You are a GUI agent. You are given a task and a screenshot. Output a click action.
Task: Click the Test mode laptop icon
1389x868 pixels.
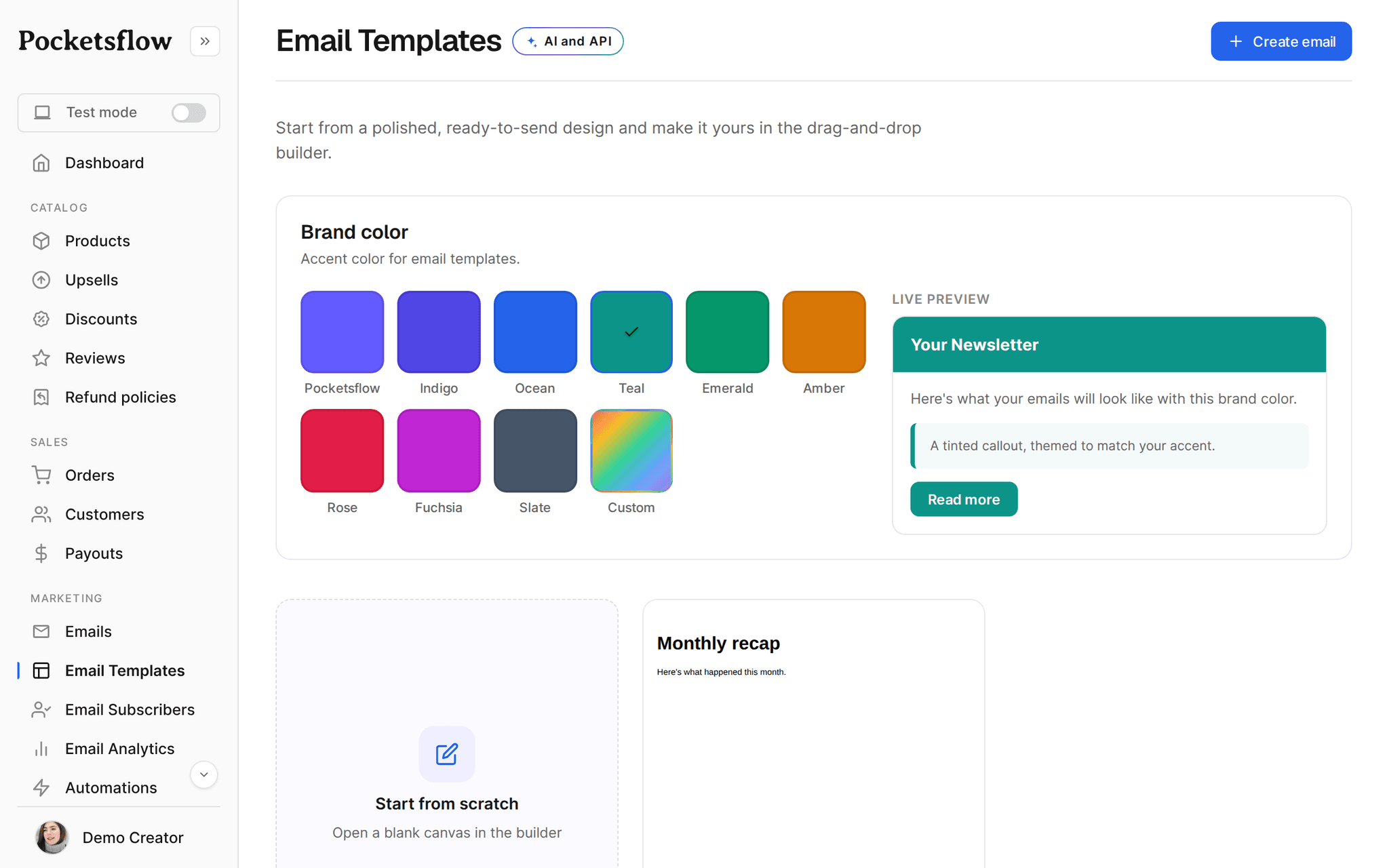click(x=43, y=113)
